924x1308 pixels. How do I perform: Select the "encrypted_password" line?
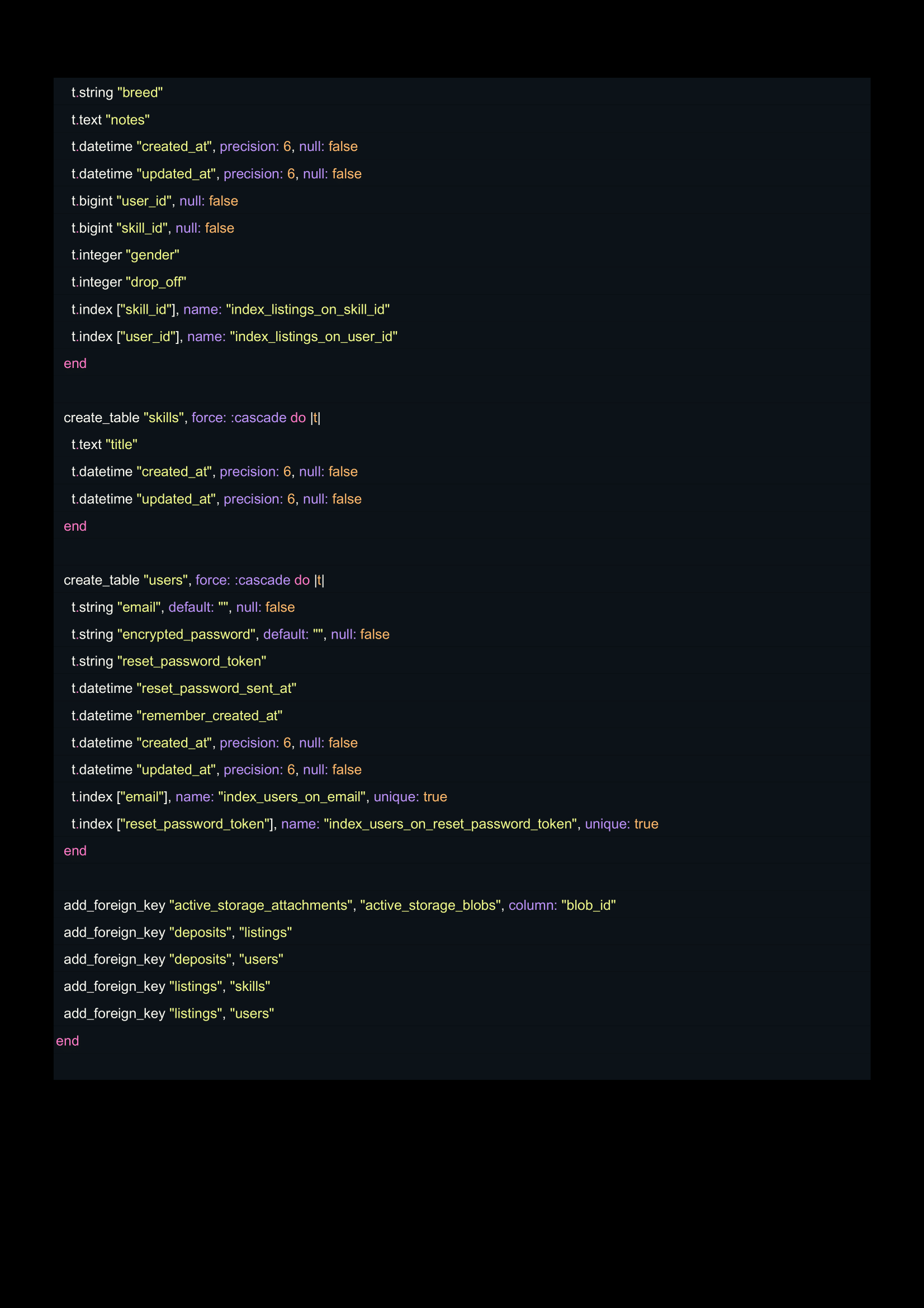tap(230, 635)
